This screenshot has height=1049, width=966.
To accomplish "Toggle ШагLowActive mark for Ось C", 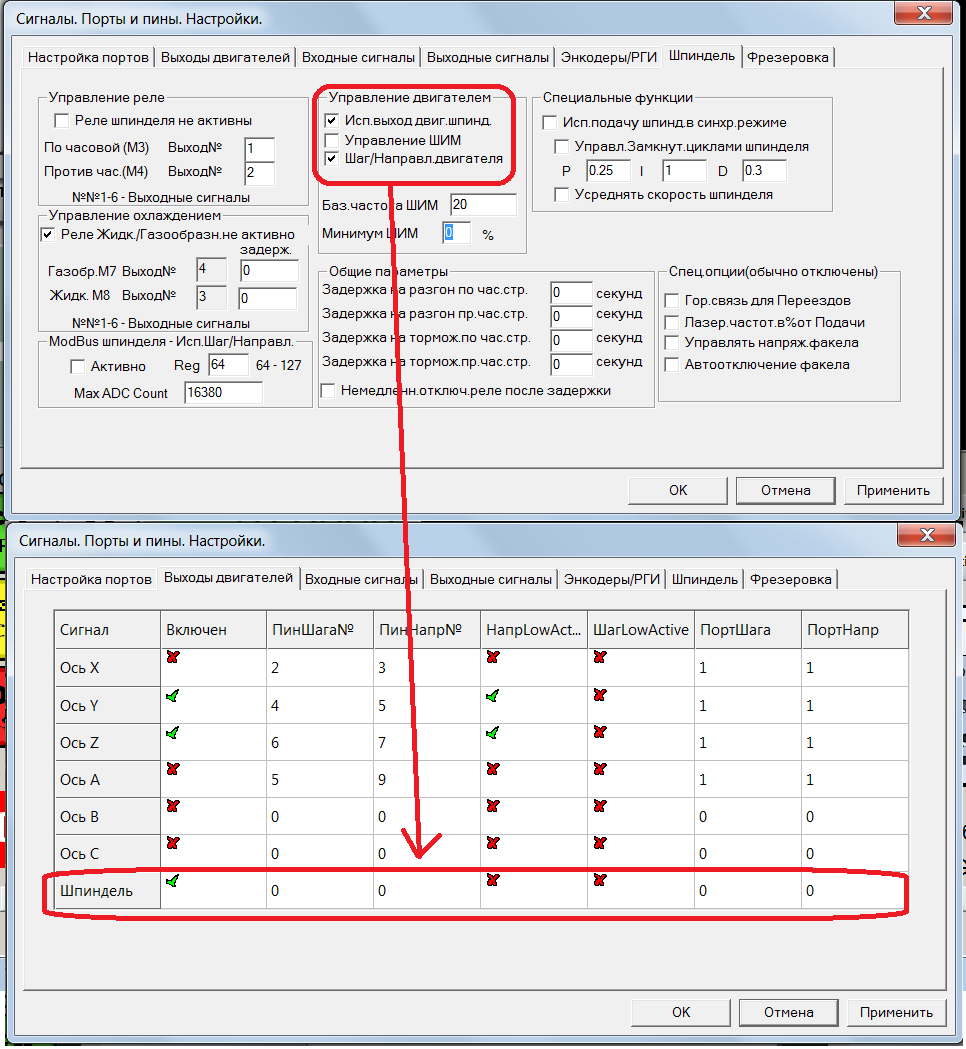I will pos(599,842).
